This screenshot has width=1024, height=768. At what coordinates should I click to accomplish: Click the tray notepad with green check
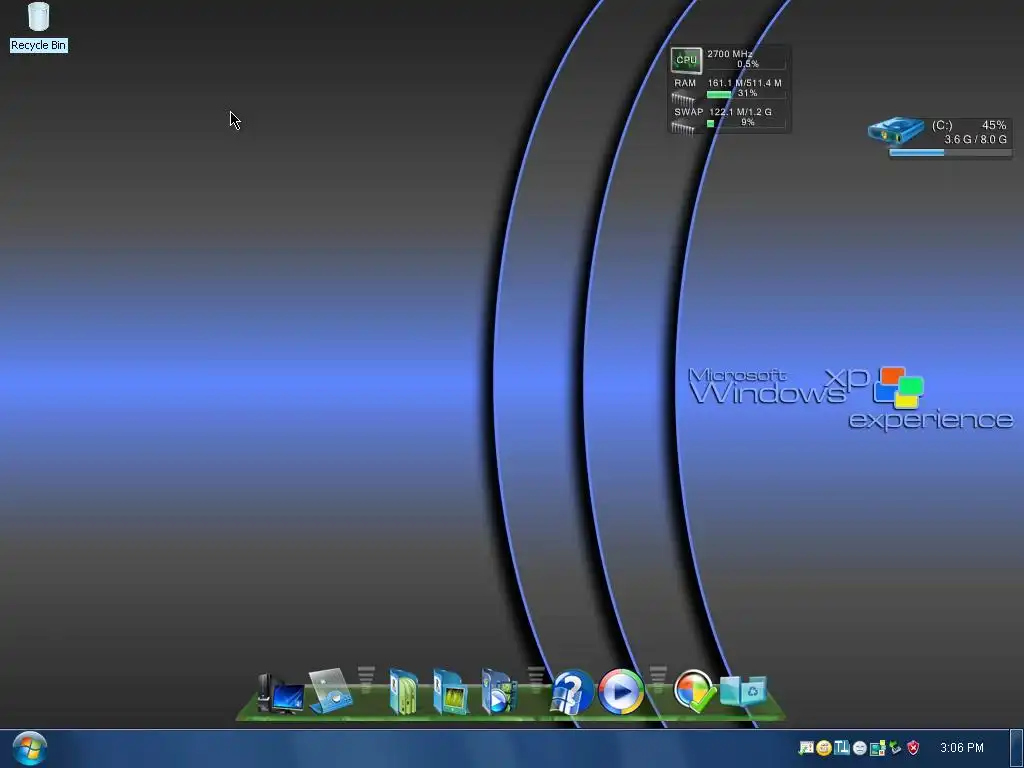(807, 748)
